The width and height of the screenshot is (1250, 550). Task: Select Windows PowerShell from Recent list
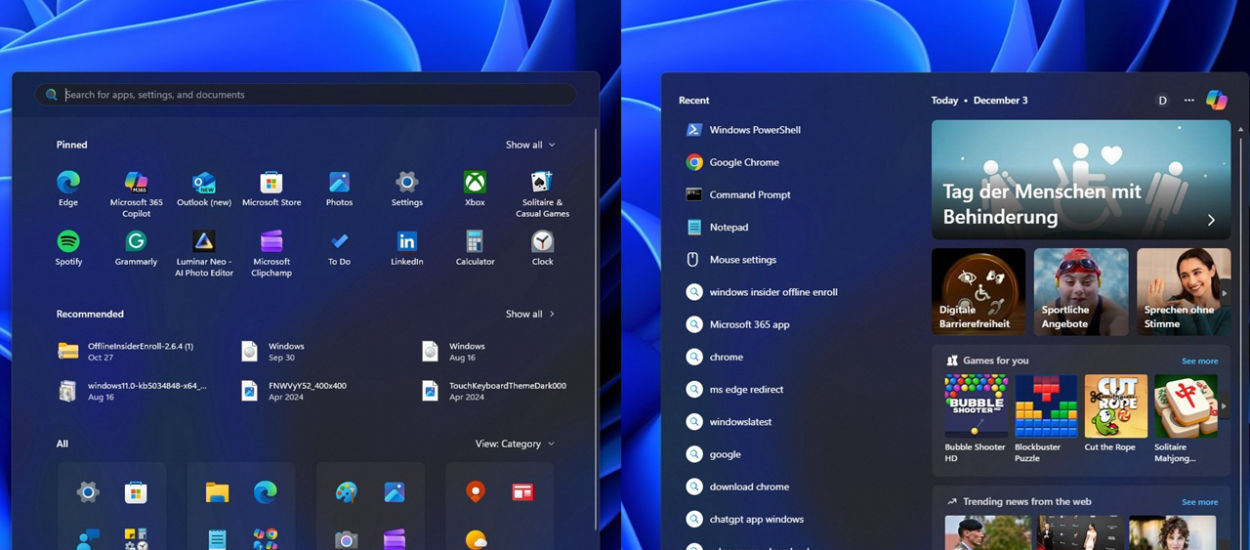click(x=754, y=130)
